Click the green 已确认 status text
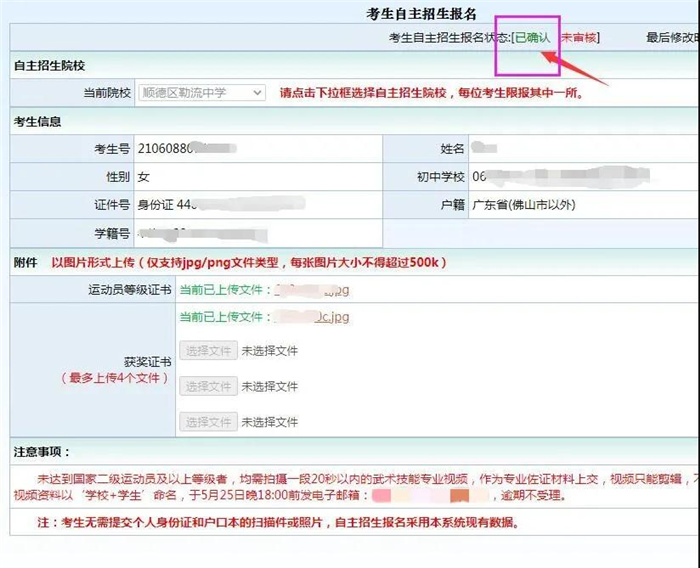This screenshot has height=568, width=700. (x=533, y=38)
